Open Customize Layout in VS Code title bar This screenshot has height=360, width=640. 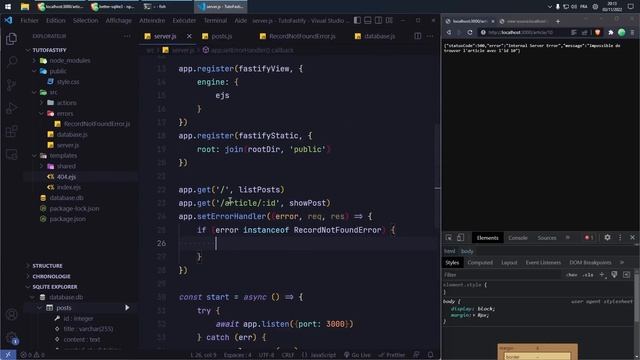pos(389,20)
